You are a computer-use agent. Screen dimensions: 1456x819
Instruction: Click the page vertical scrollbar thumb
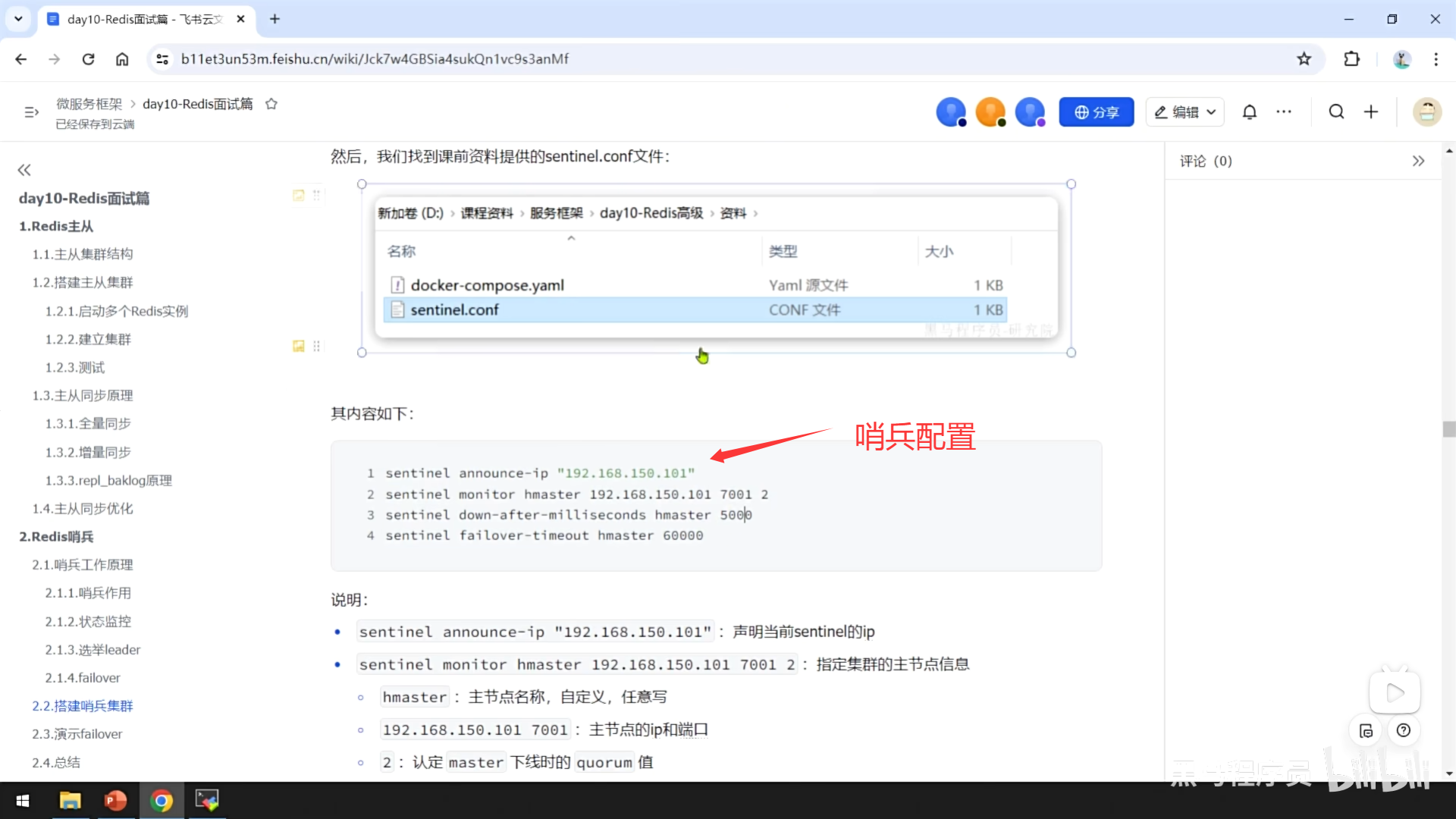(x=1448, y=429)
